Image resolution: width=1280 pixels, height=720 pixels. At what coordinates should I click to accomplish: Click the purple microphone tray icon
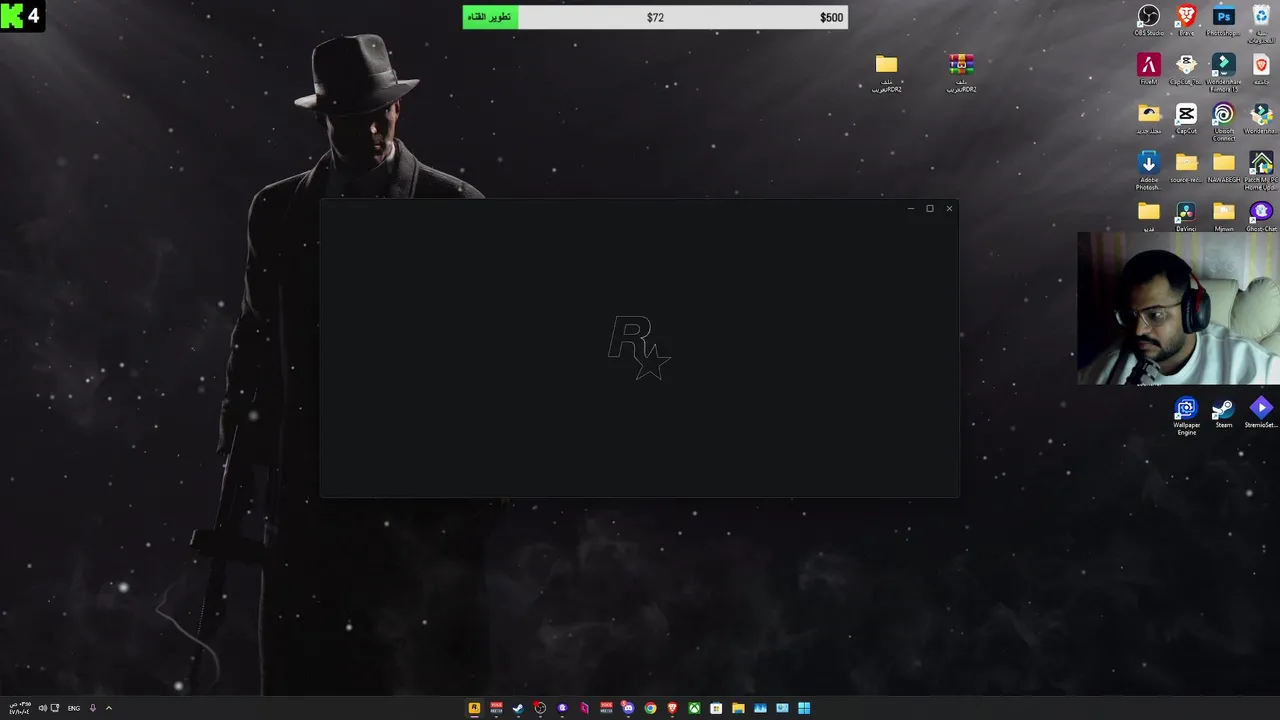click(93, 708)
